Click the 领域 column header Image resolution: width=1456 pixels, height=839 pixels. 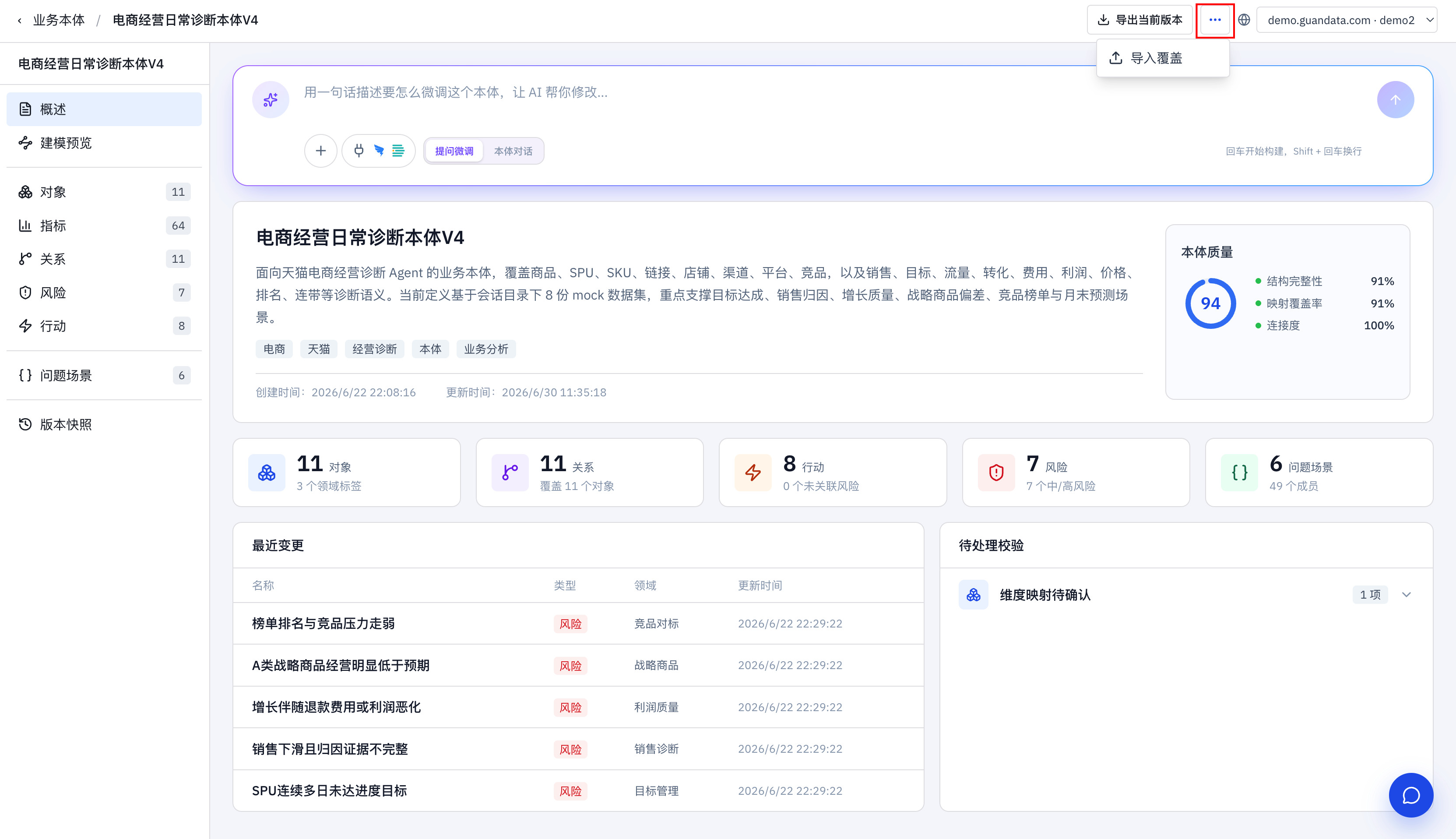click(645, 585)
